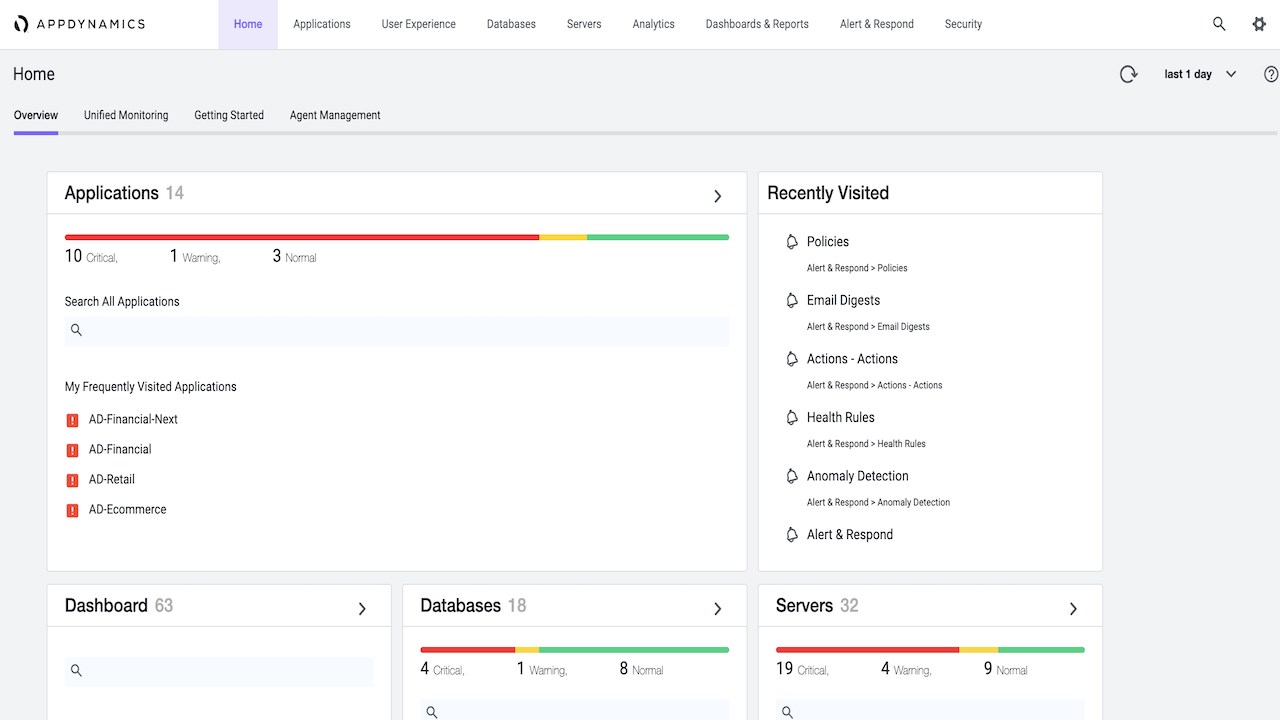
Task: Click the AppDynamics logo icon
Action: coord(21,24)
